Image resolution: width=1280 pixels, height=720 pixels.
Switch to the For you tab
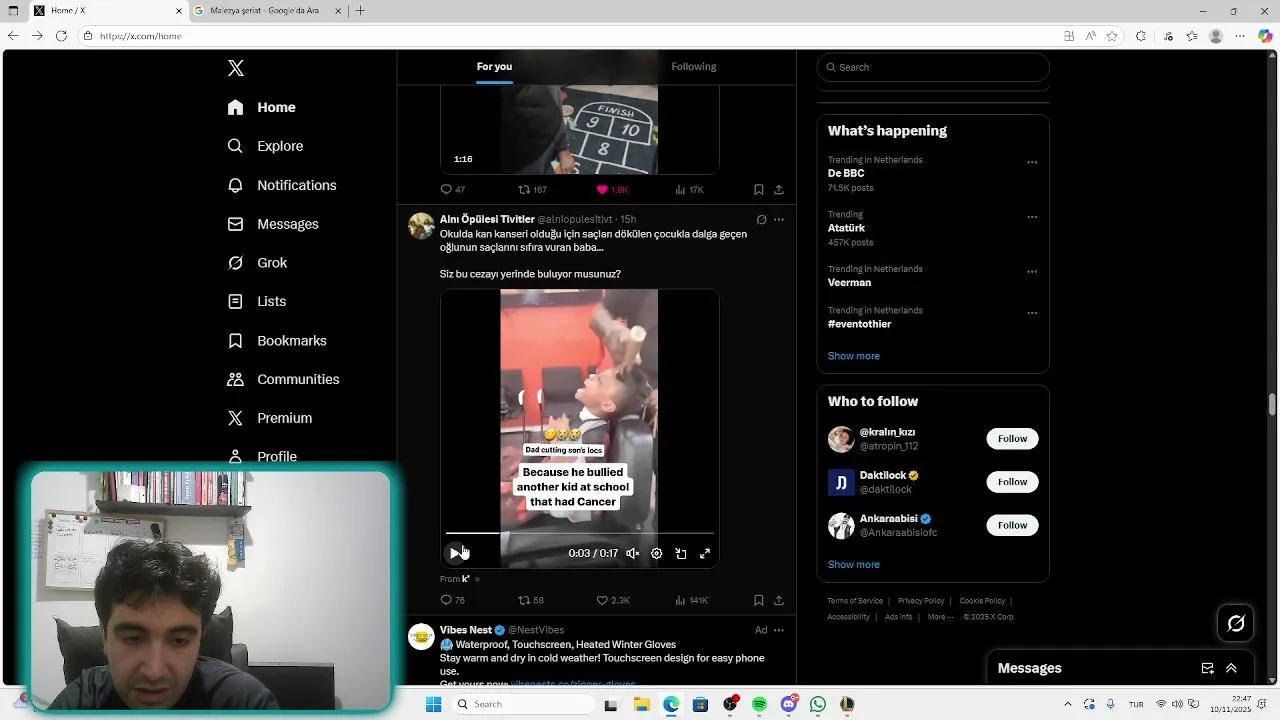point(494,67)
